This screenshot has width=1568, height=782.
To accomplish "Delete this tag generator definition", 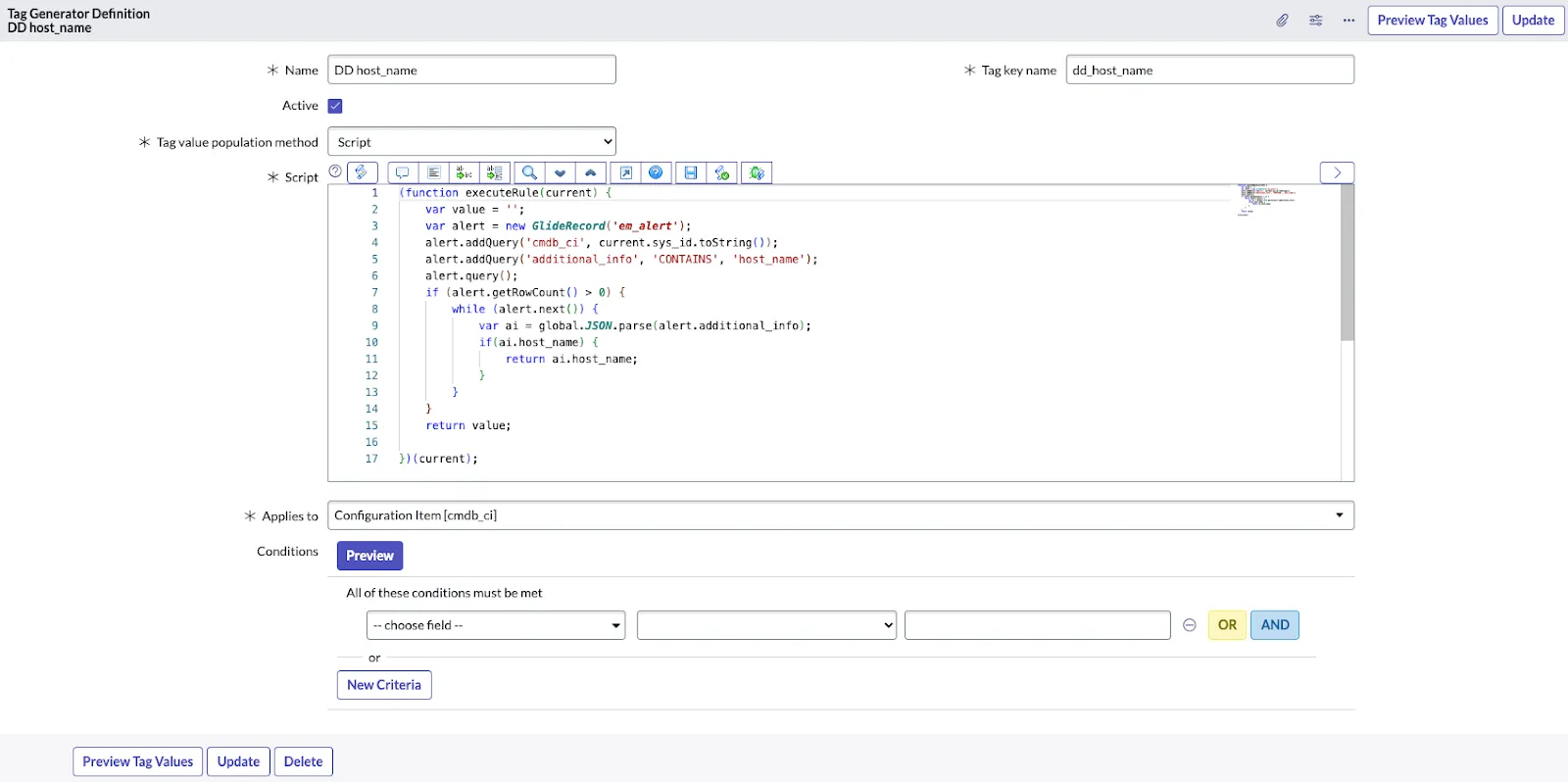I will [x=303, y=761].
